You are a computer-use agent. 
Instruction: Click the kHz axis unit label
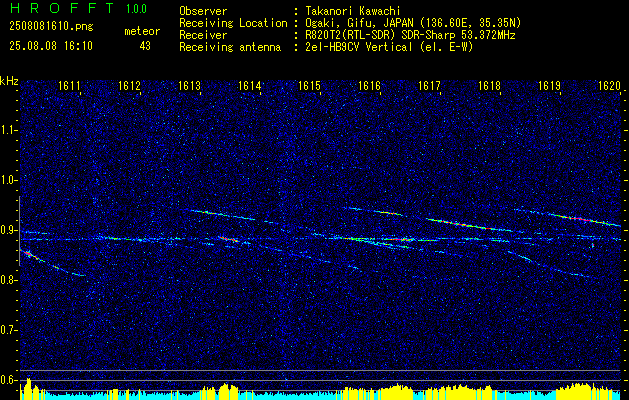[x=9, y=81]
